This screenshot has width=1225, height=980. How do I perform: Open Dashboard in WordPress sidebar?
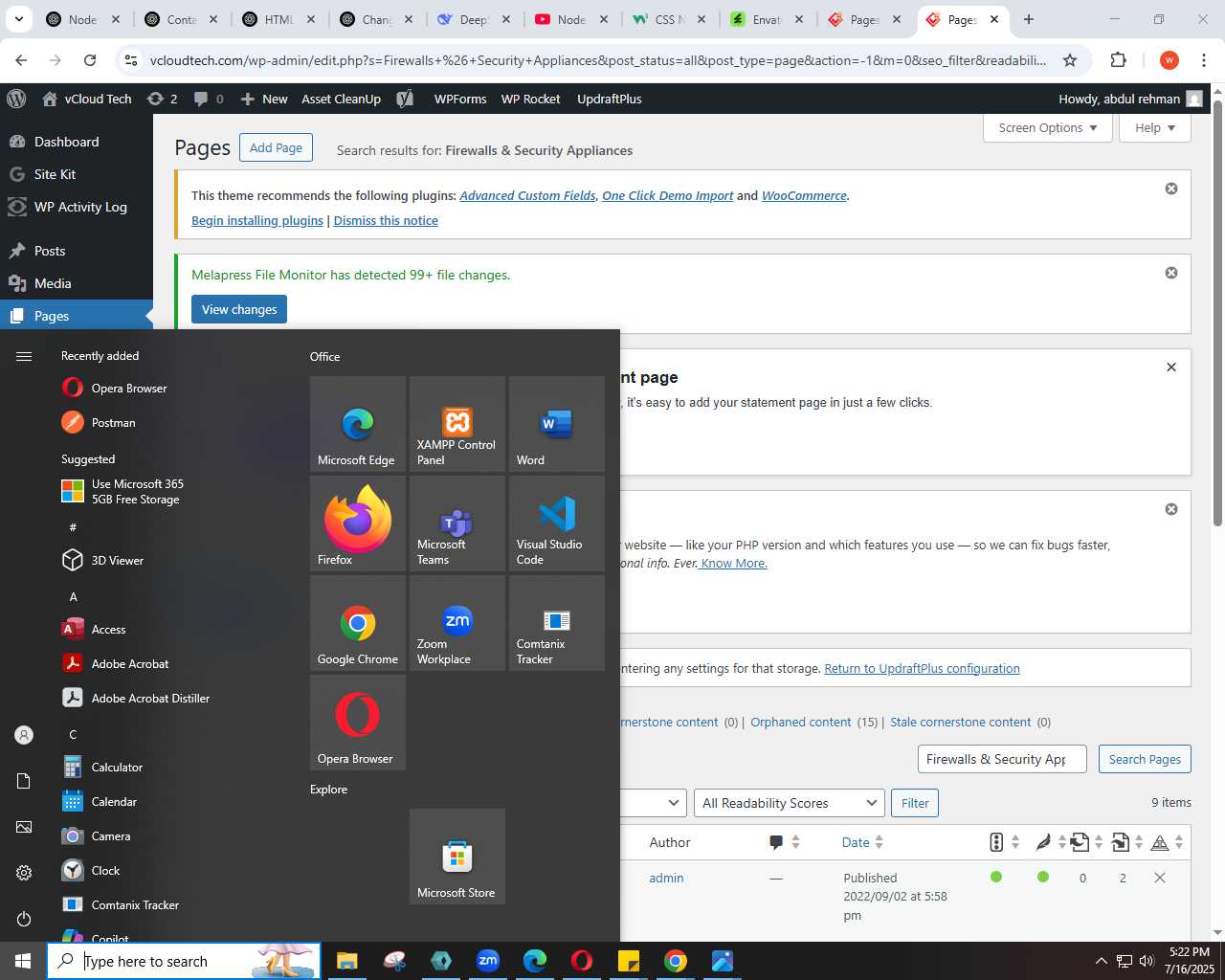[77, 142]
